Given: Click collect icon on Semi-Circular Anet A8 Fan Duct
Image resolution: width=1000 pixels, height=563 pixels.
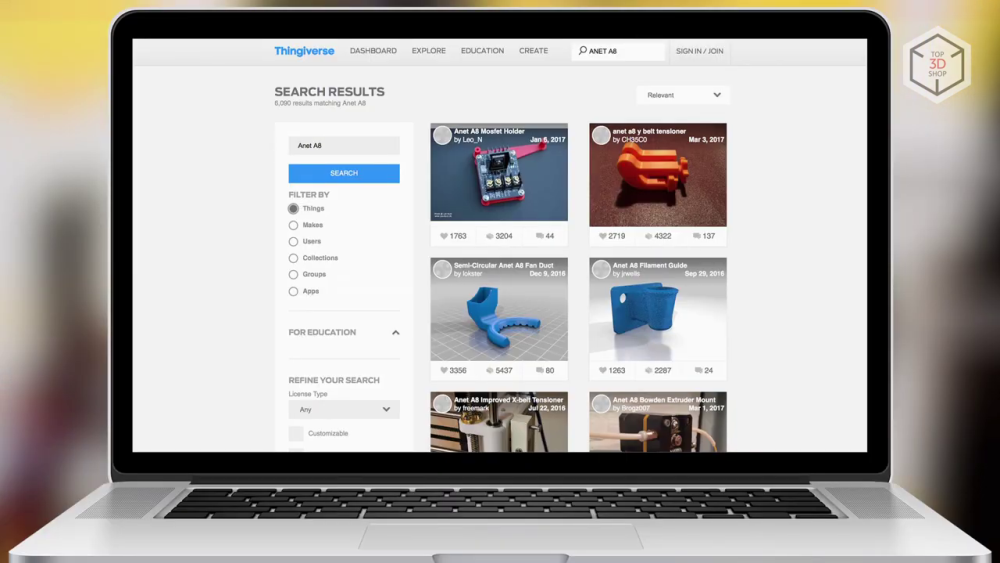Looking at the screenshot, I should coord(490,370).
